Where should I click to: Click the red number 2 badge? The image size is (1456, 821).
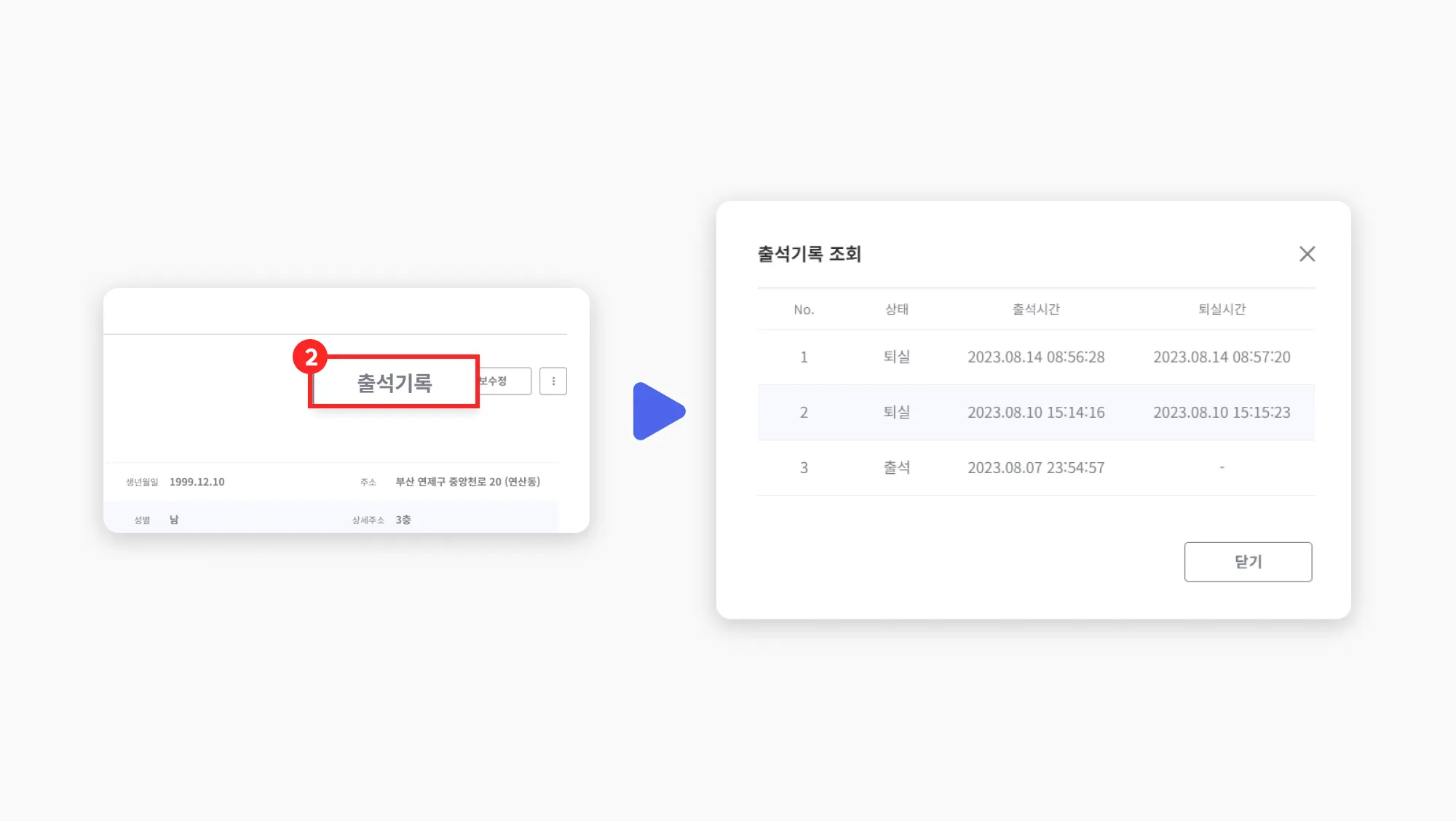tap(311, 357)
